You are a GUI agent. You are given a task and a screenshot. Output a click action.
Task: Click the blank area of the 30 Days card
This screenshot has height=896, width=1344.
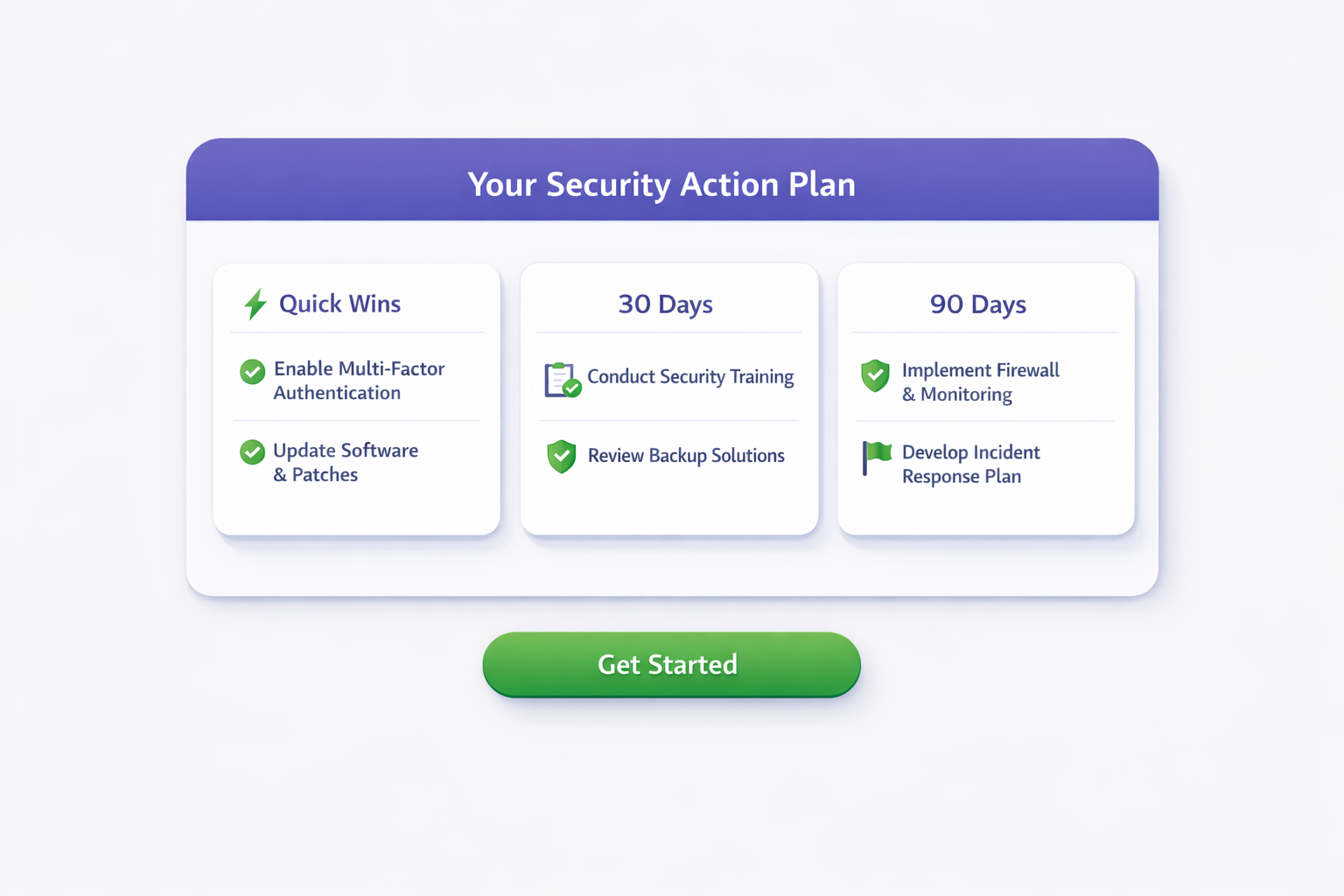pyautogui.click(x=669, y=506)
